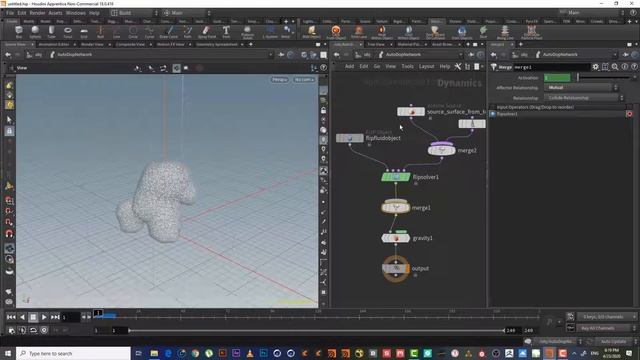The image size is (640, 360).
Task: Select the Circle shelf tool
Action: [133, 31]
